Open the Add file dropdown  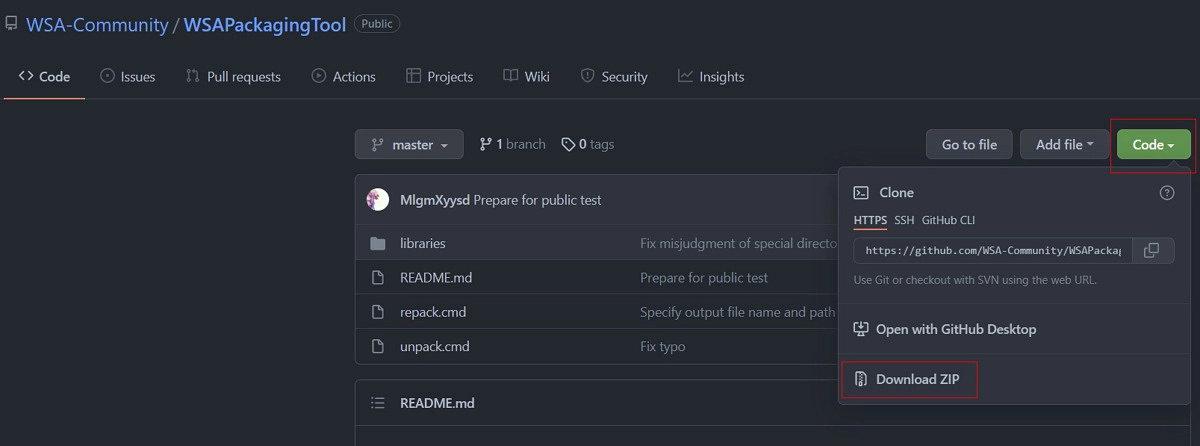1064,145
